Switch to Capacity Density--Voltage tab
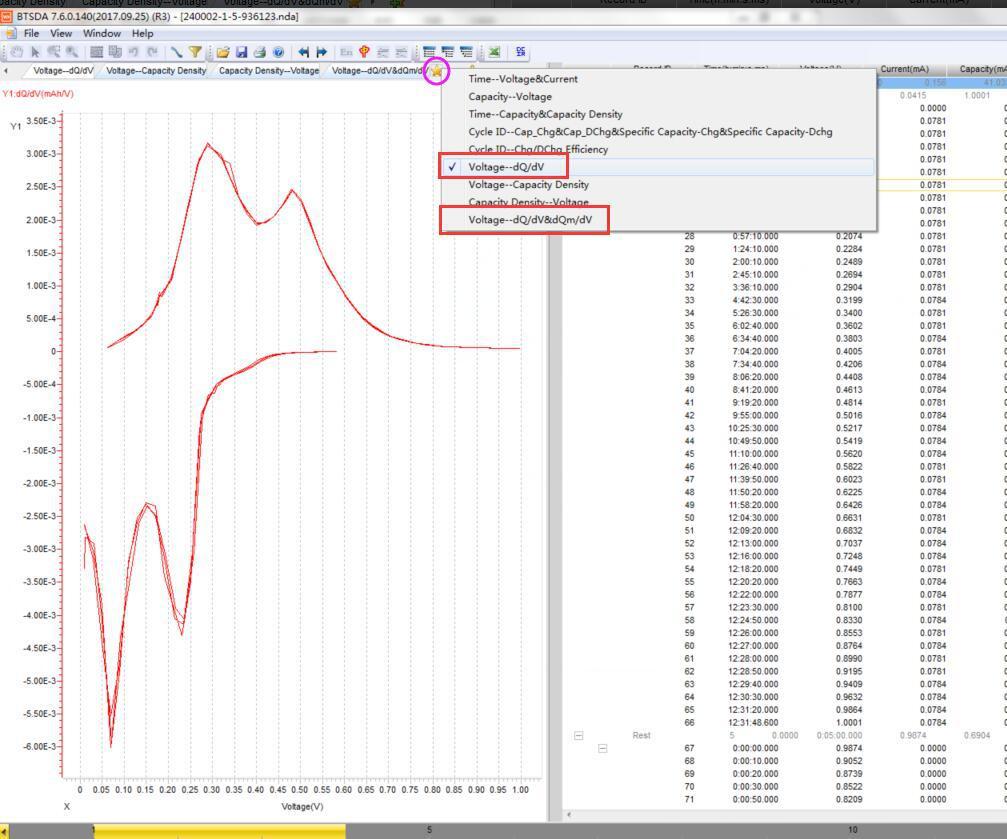 (x=269, y=71)
